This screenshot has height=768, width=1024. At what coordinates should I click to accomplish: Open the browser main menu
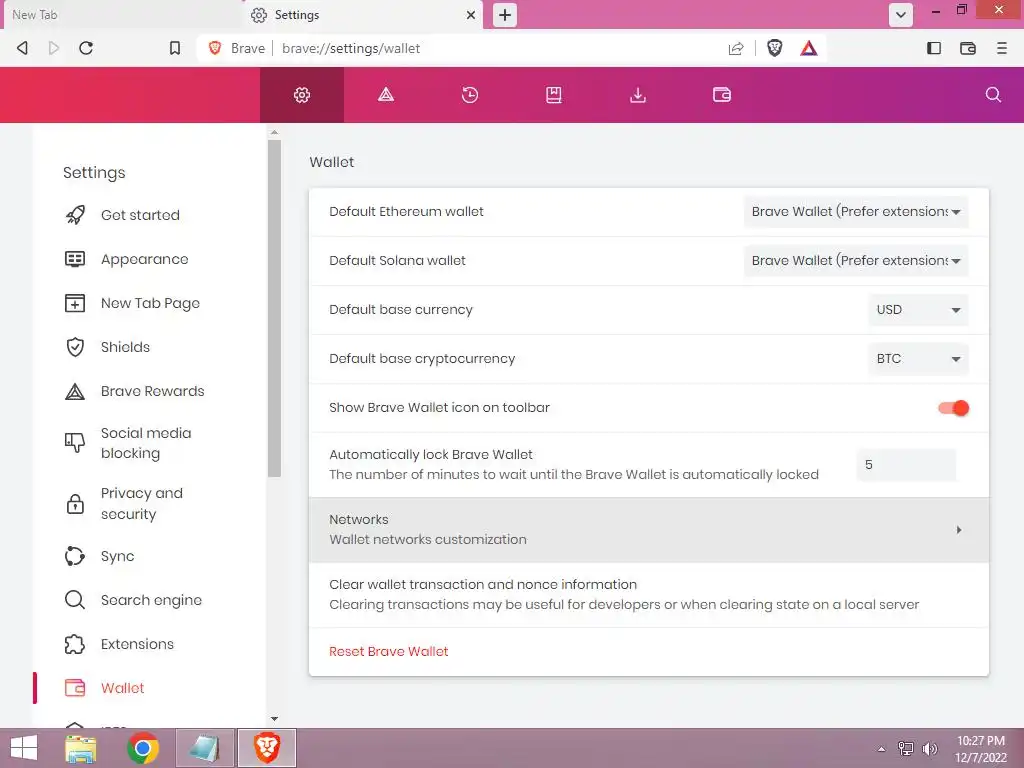(x=1002, y=48)
